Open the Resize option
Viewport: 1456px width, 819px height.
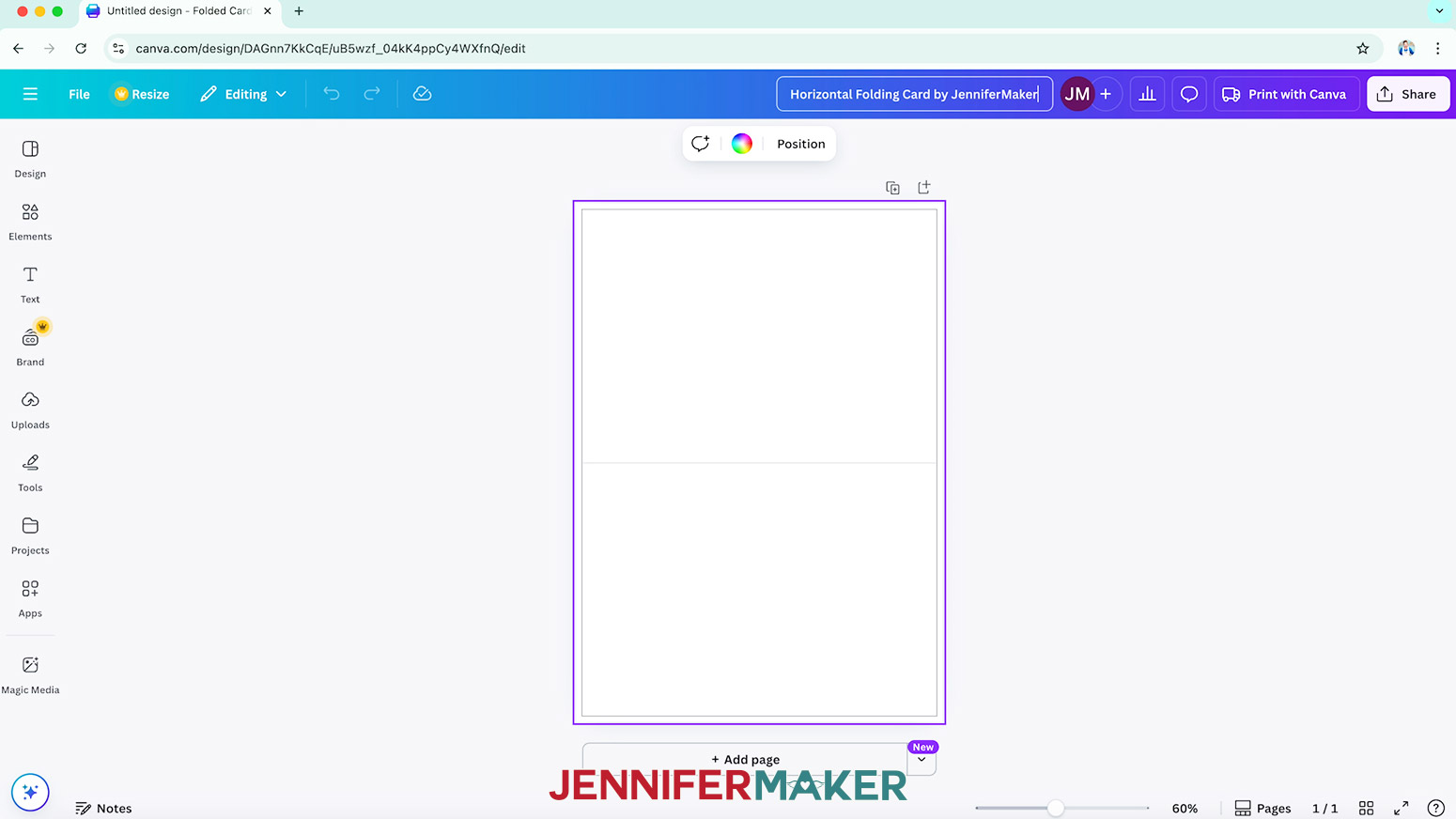[142, 94]
